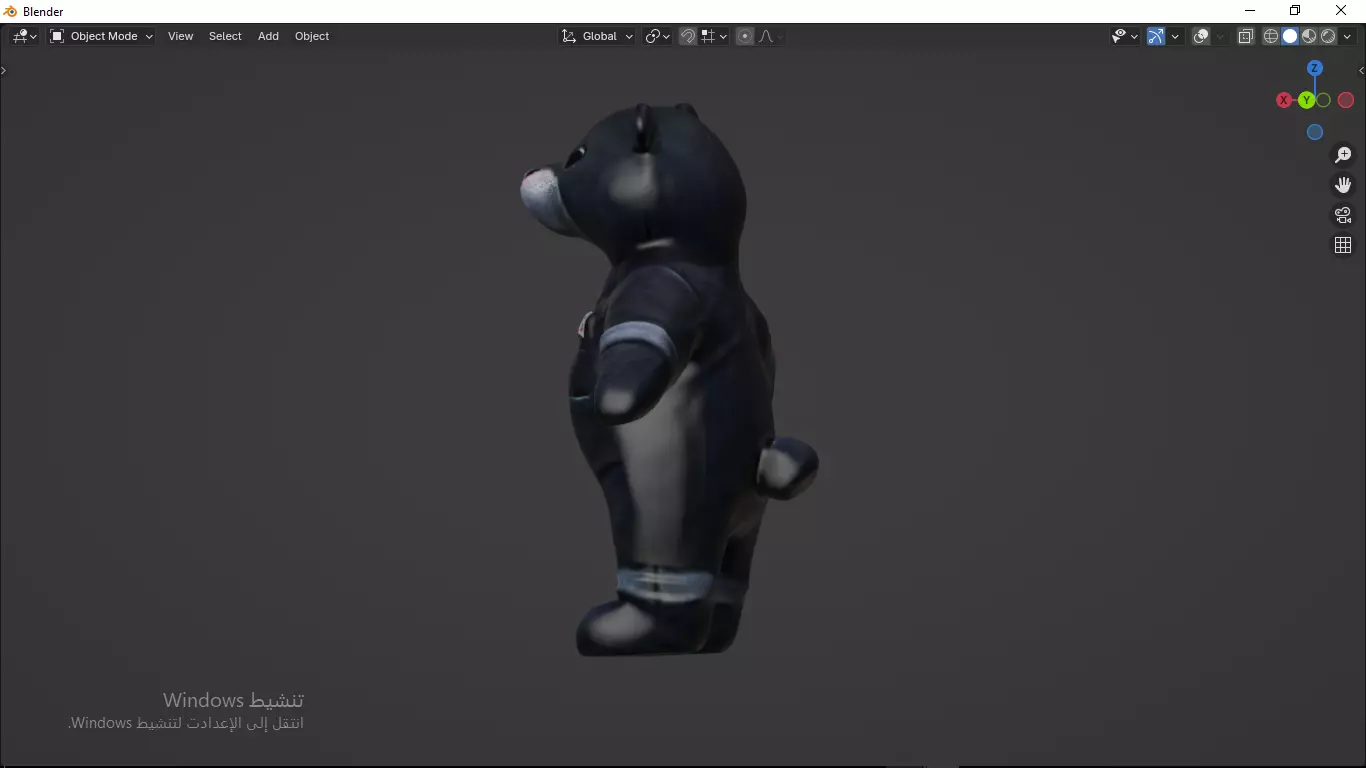Viewport: 1366px width, 768px height.
Task: Click the zoom magnifier viewport icon
Action: 1343,155
